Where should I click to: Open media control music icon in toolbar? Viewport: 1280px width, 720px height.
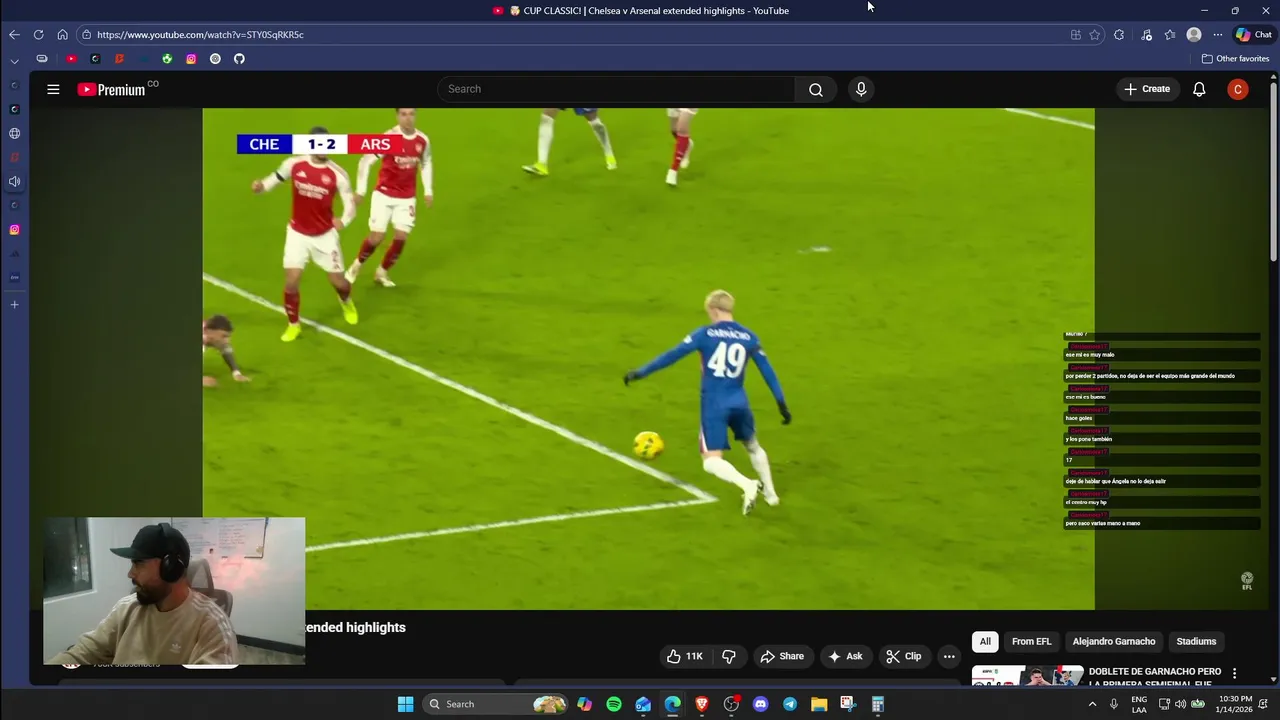coord(1146,34)
